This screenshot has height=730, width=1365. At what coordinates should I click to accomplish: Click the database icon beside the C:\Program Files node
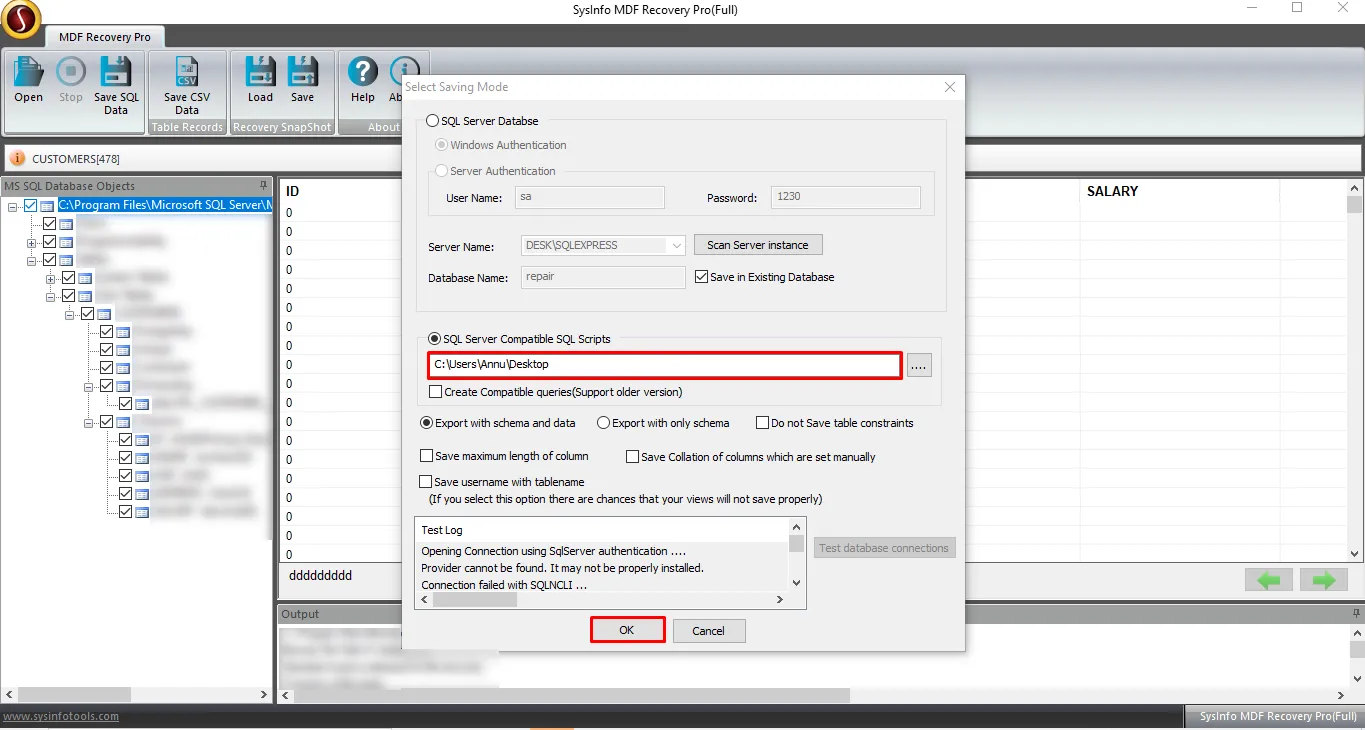tap(47, 205)
